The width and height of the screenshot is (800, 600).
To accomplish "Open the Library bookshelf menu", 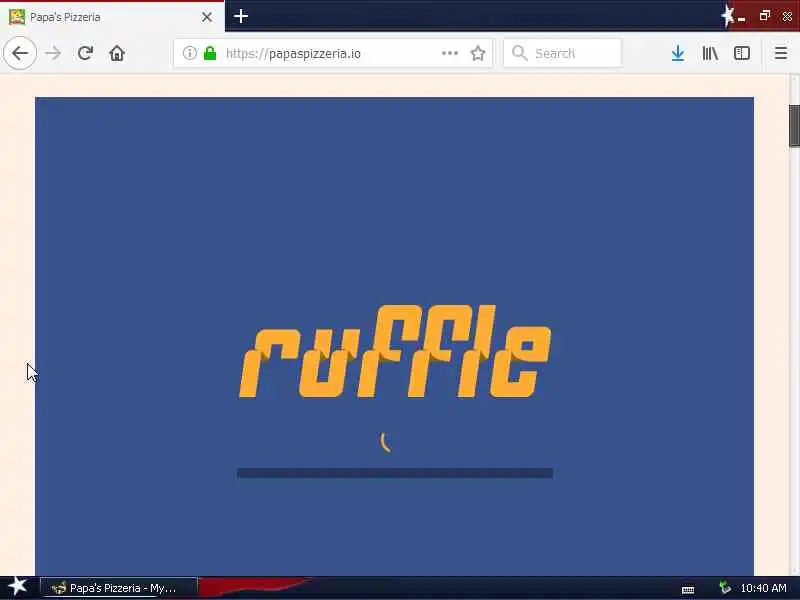I will 710,53.
